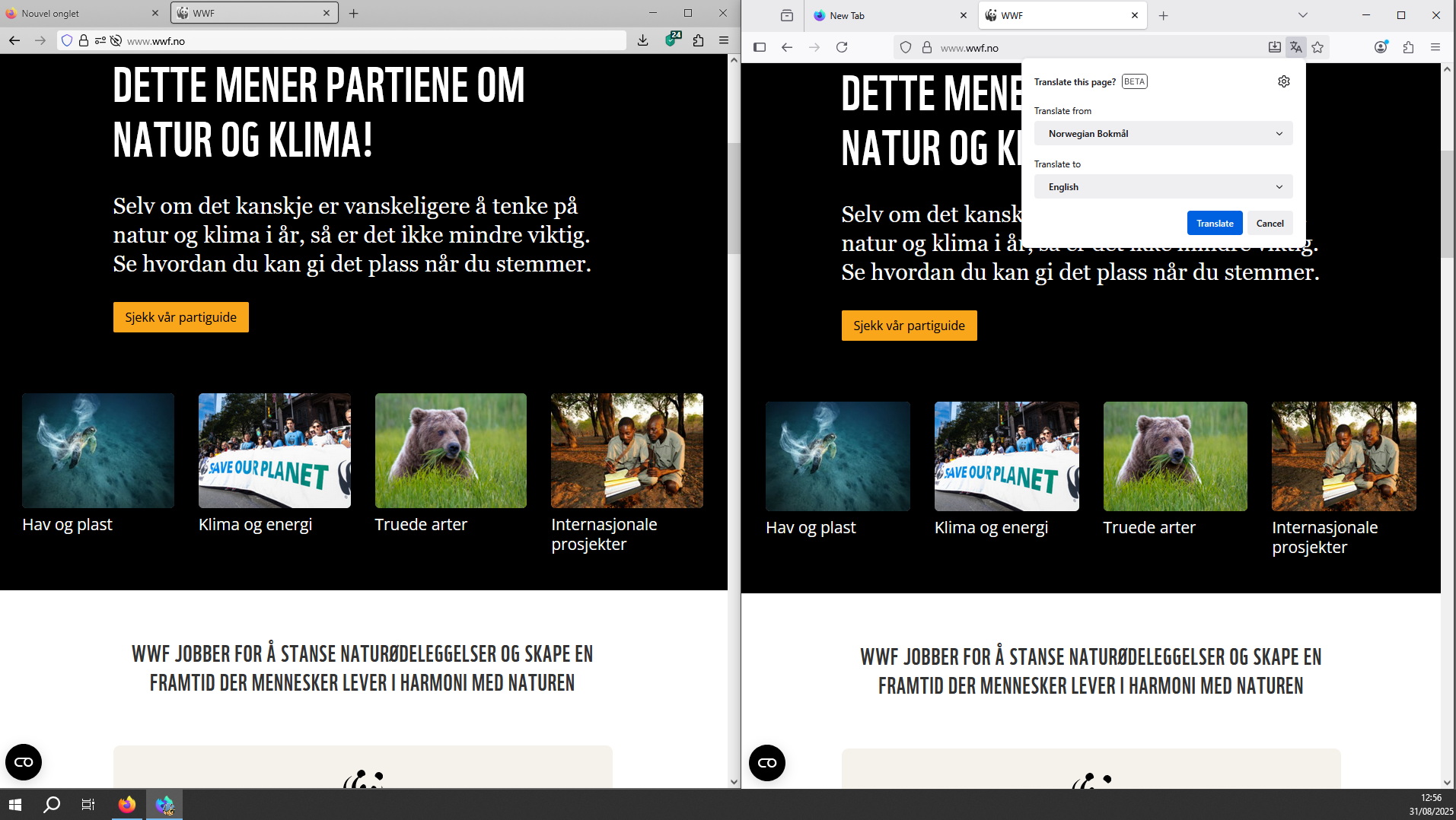The width and height of the screenshot is (1456, 820).
Task: Switch to Firefox on the taskbar
Action: [x=127, y=804]
